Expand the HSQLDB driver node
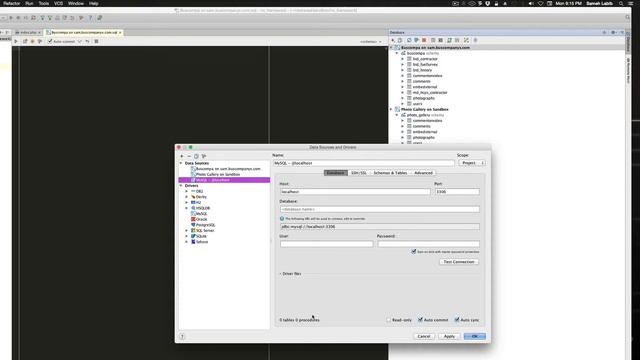Screen dimensions: 640x360 187,208
